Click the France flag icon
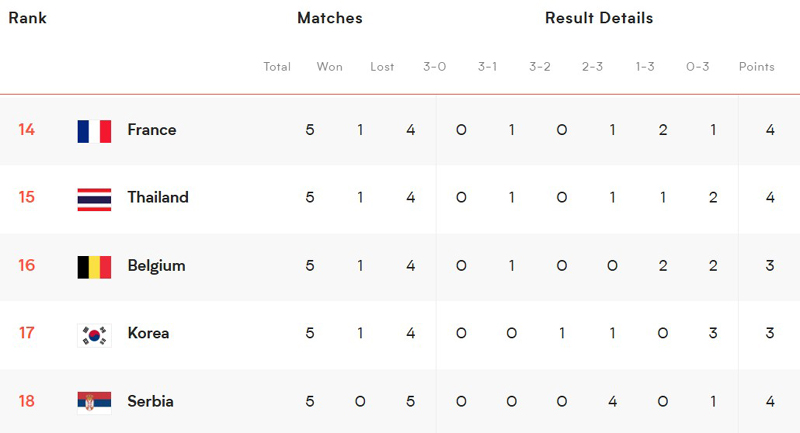800x433 pixels. 94,131
